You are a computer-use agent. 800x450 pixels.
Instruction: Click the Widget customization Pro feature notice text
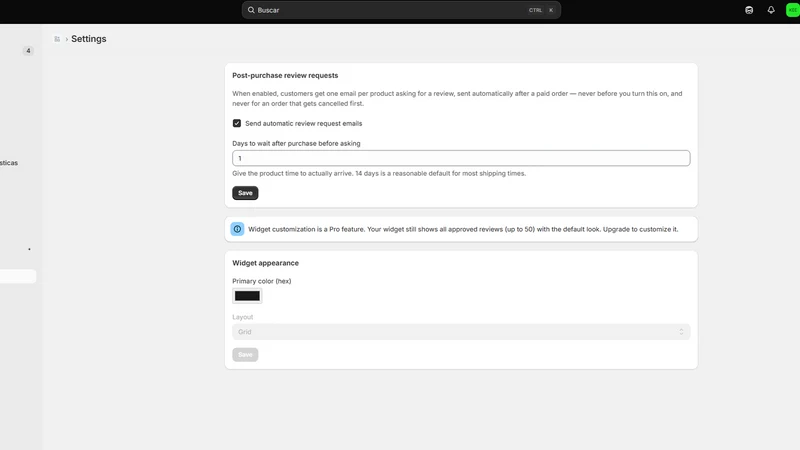point(463,229)
